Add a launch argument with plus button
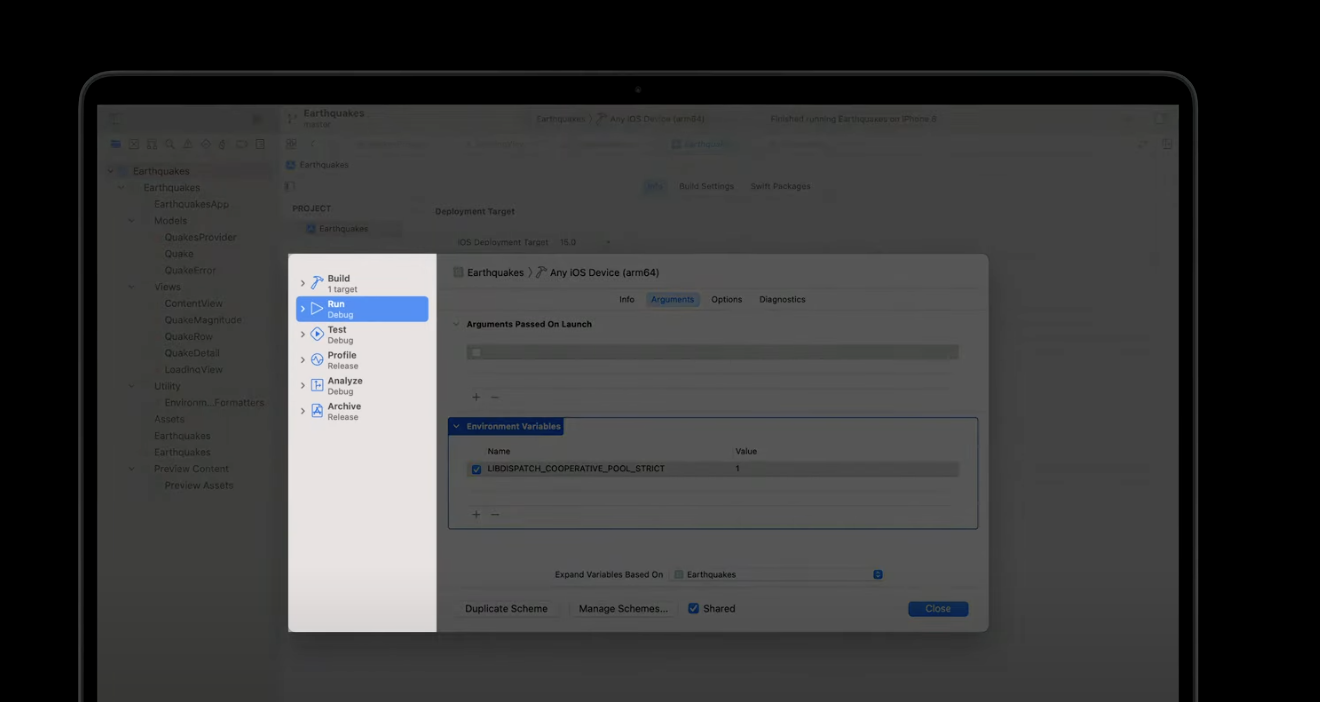Image resolution: width=1320 pixels, height=702 pixels. [476, 397]
